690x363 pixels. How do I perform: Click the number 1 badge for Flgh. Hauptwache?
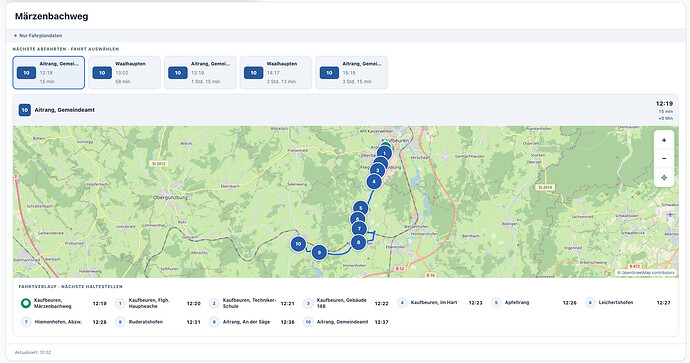click(x=120, y=303)
